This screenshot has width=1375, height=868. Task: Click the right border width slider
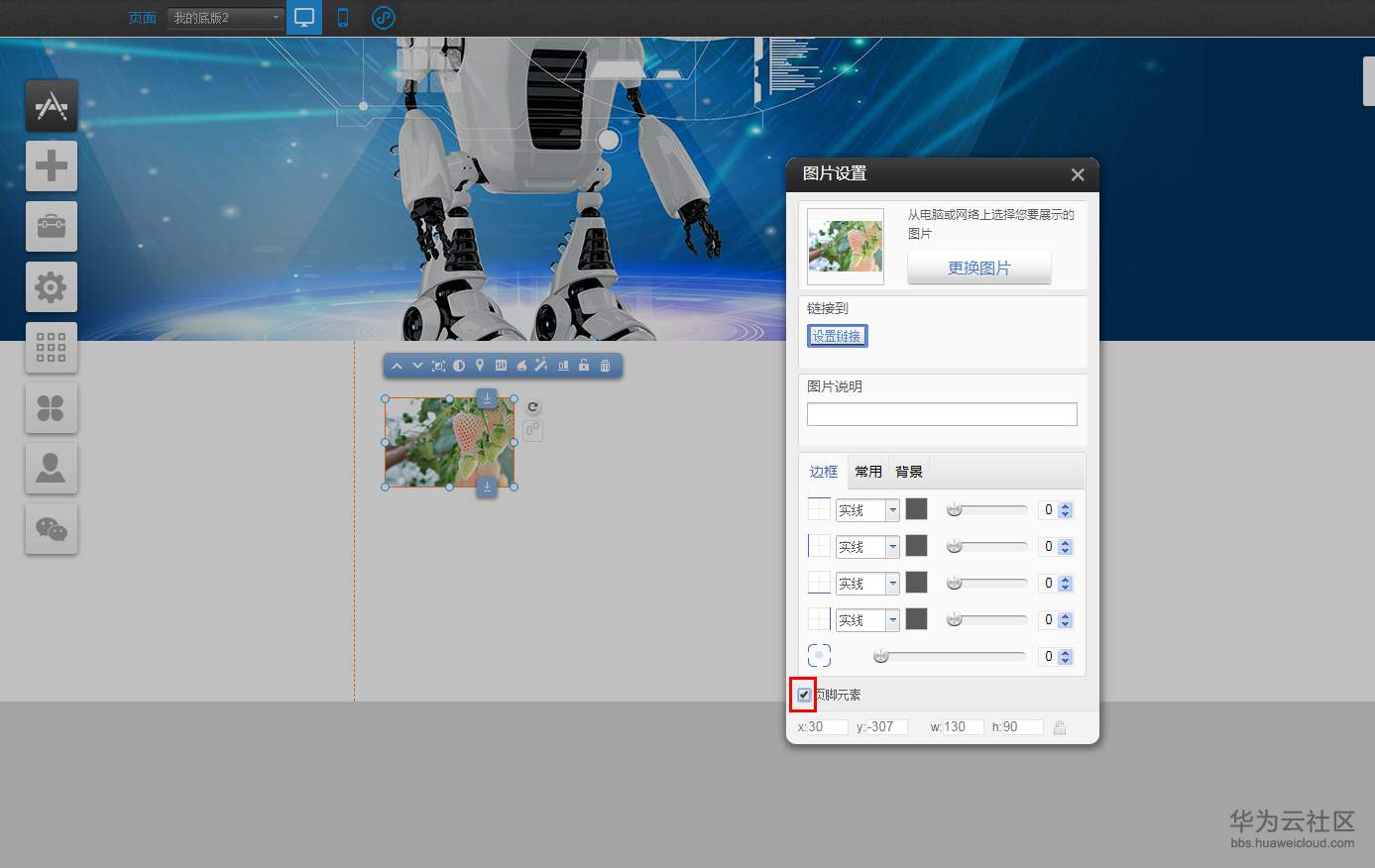tap(987, 619)
